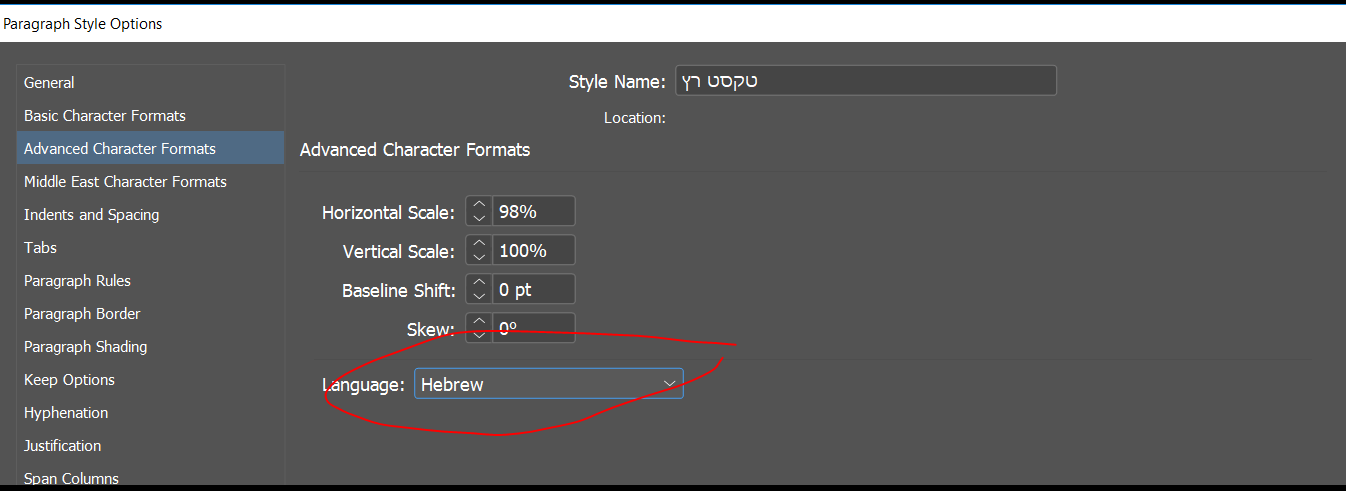Go to Keep Options
This screenshot has height=491, width=1346.
[70, 380]
